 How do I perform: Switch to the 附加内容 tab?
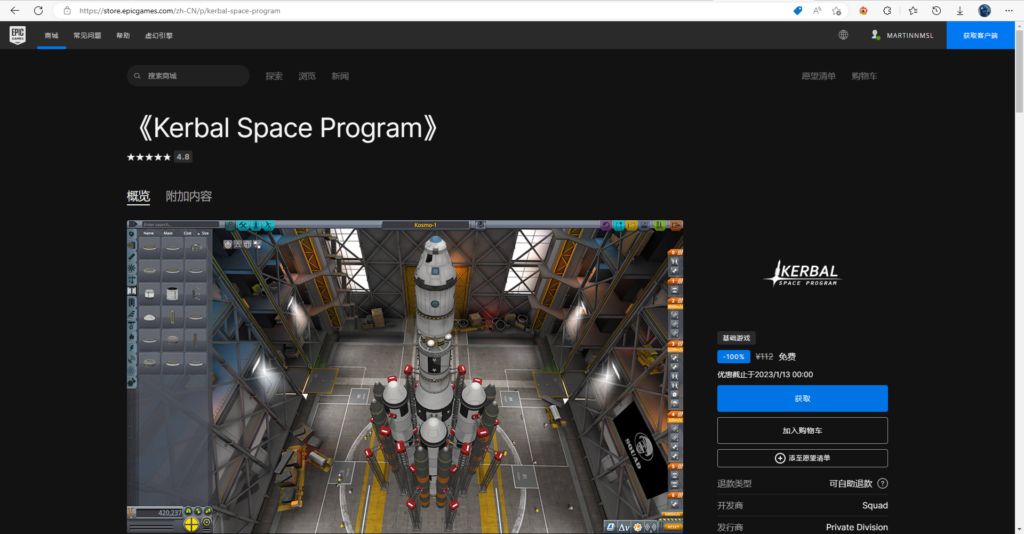coord(188,196)
